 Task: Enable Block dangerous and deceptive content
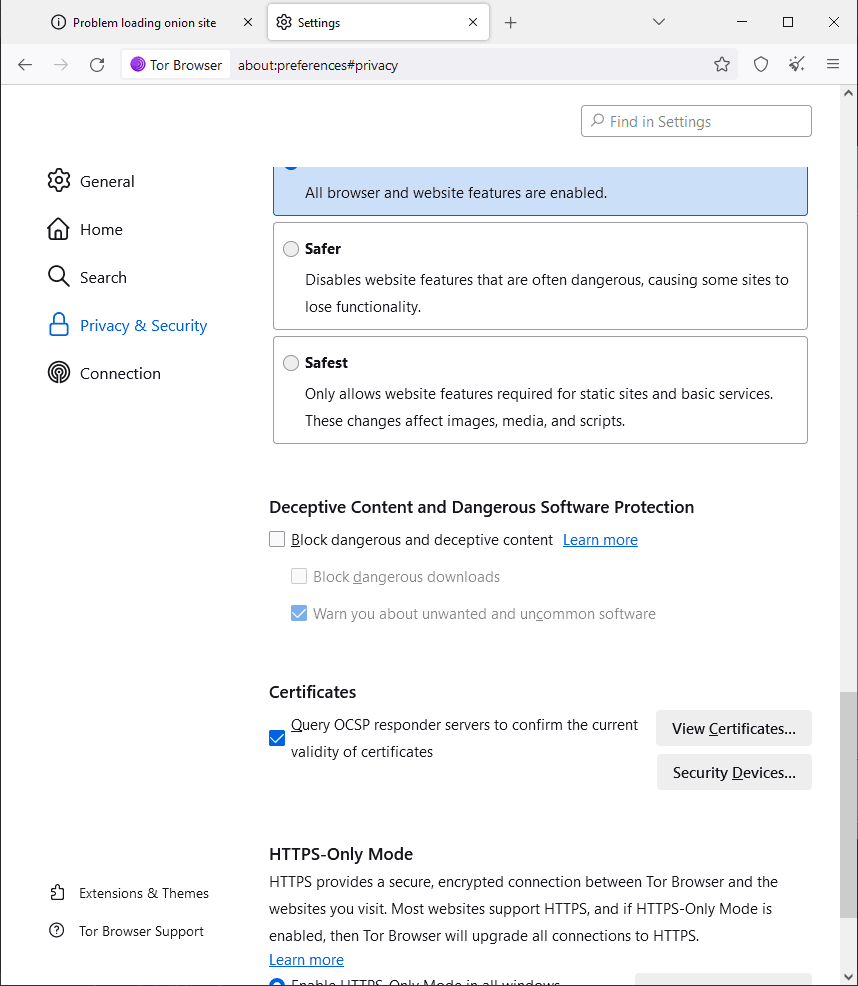coord(277,540)
